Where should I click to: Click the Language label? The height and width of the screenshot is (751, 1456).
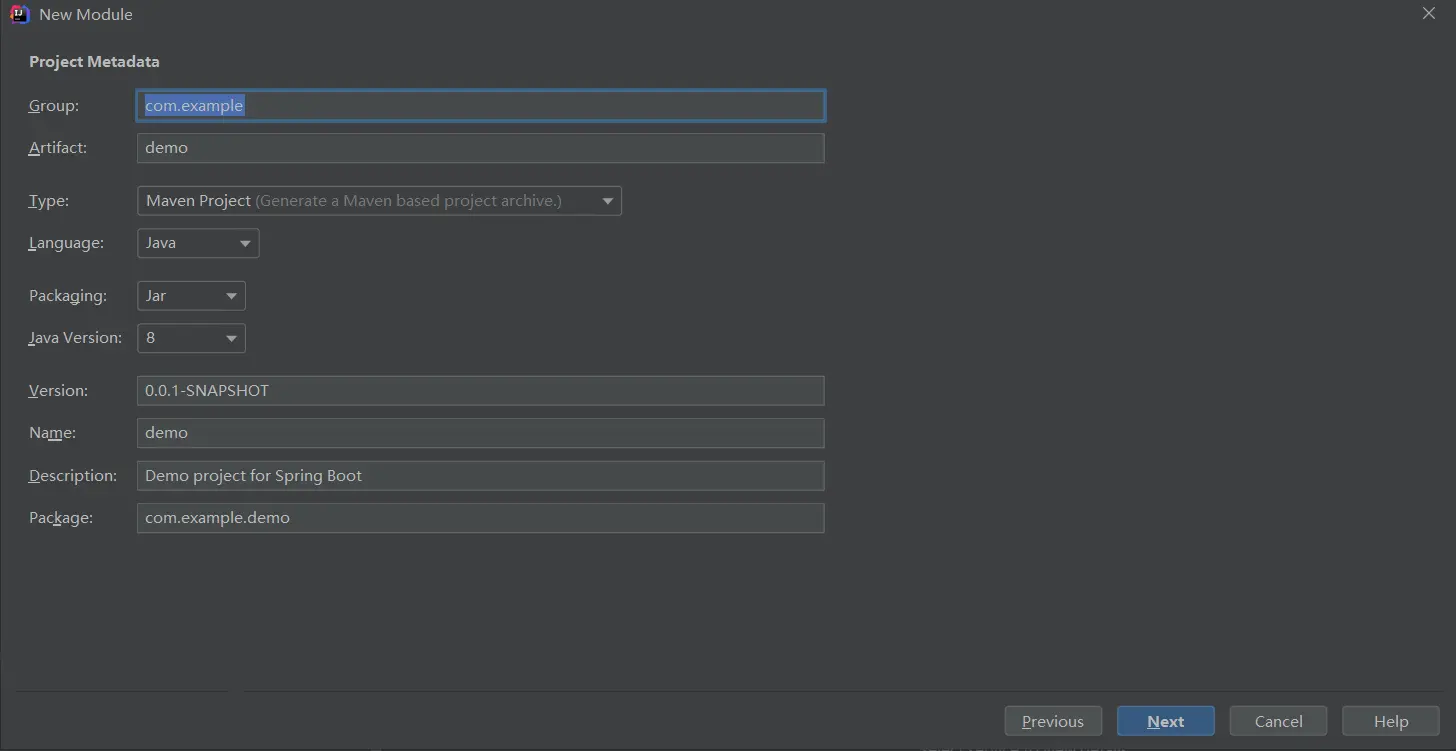(66, 243)
